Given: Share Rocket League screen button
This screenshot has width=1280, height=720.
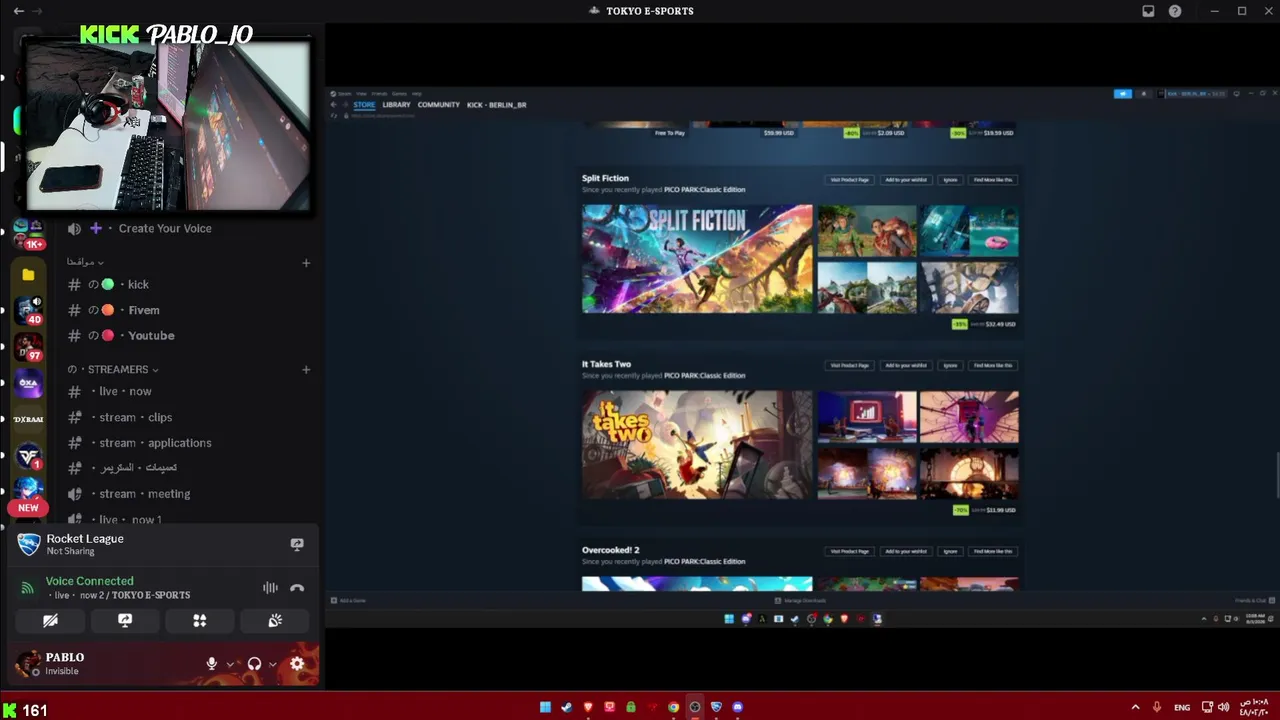Looking at the screenshot, I should (x=297, y=544).
